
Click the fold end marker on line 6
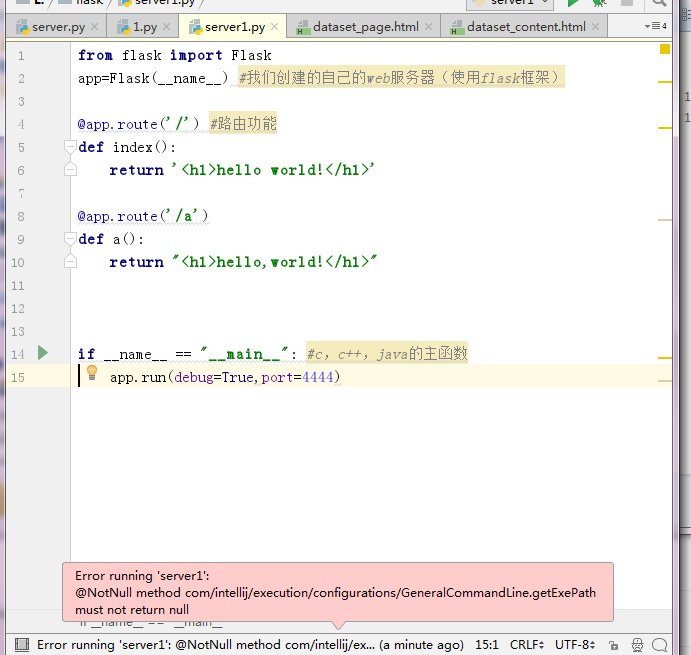tap(70, 169)
